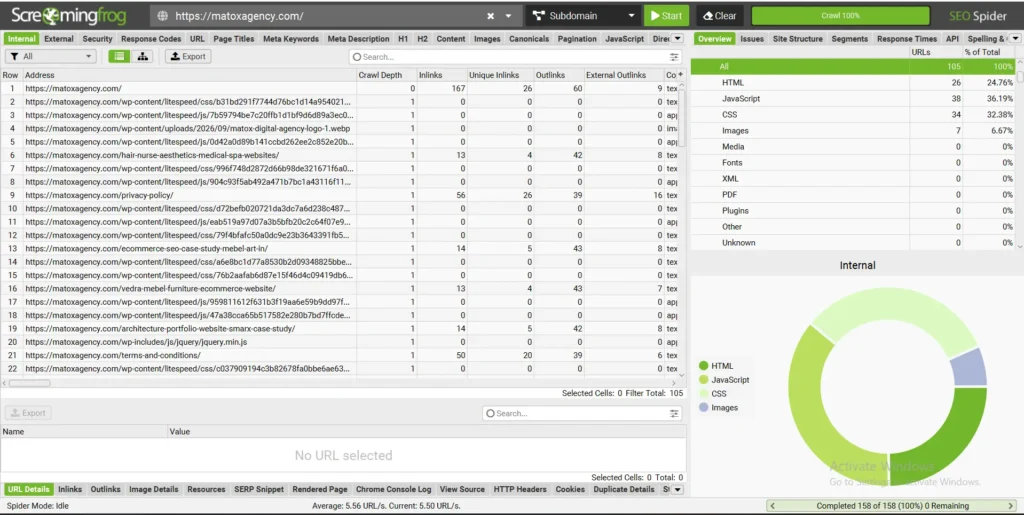Select the matox-digital-agency-logo-1.webp row

[x=340, y=129]
